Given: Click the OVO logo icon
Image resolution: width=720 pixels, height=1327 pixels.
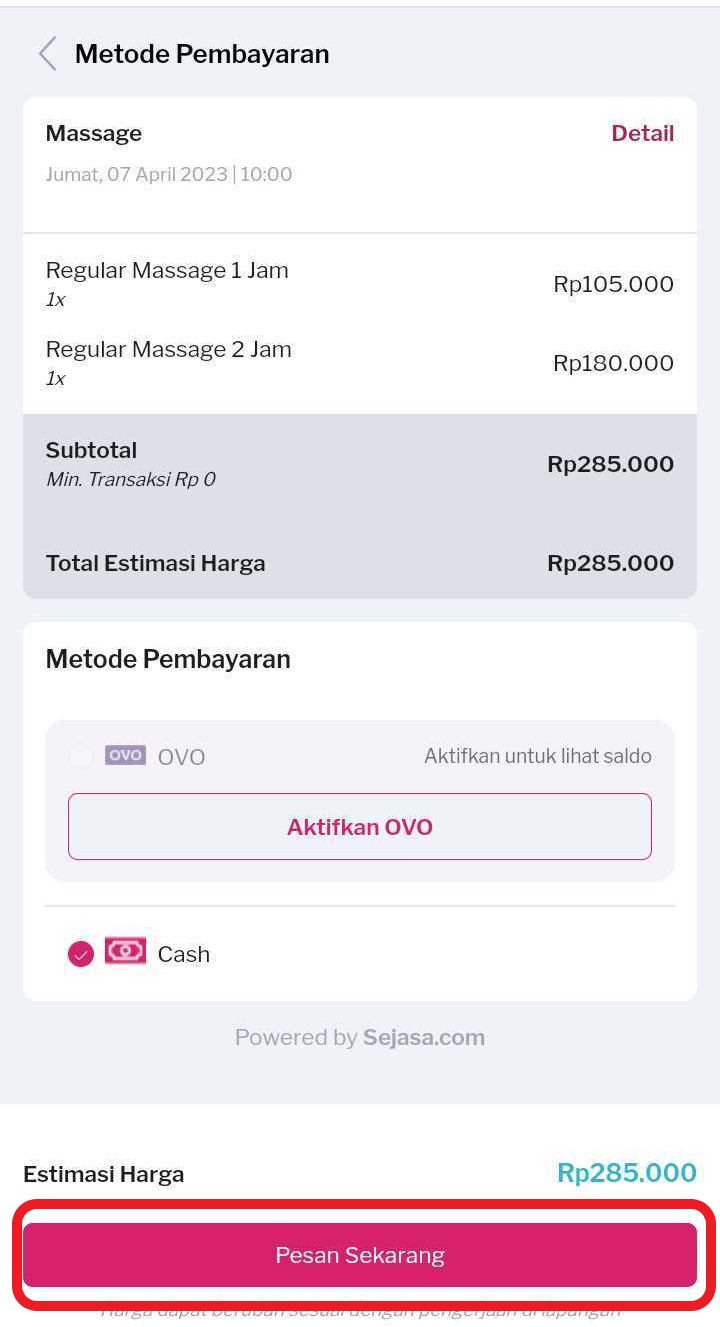Looking at the screenshot, I should point(125,755).
